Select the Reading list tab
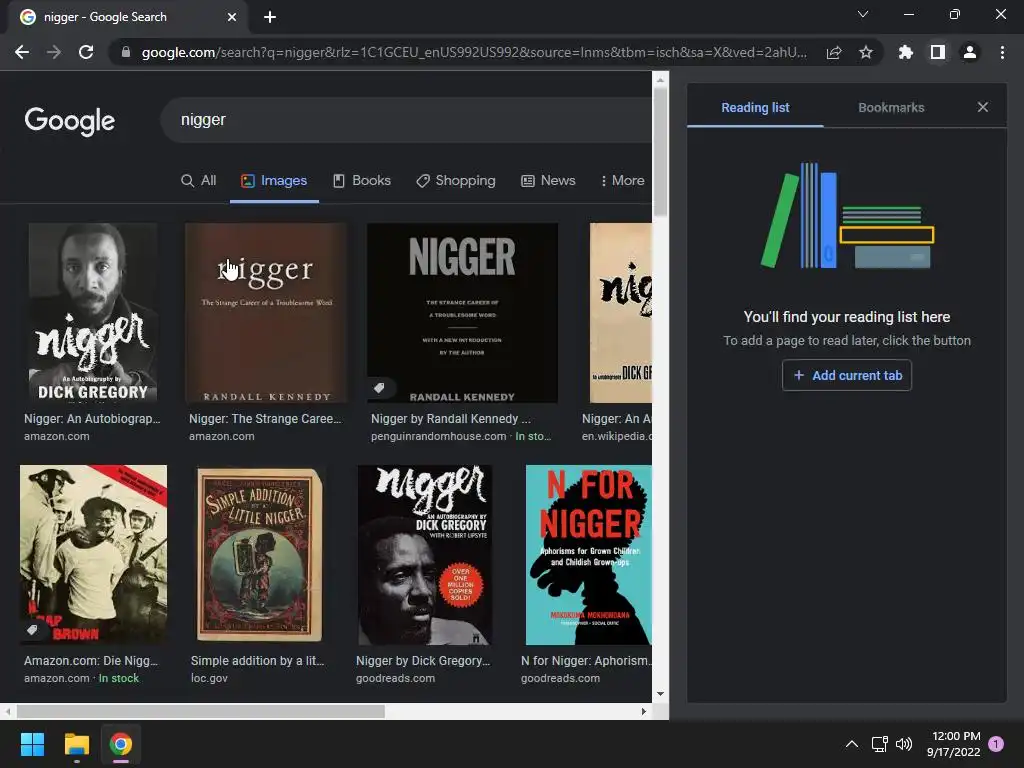 tap(755, 108)
